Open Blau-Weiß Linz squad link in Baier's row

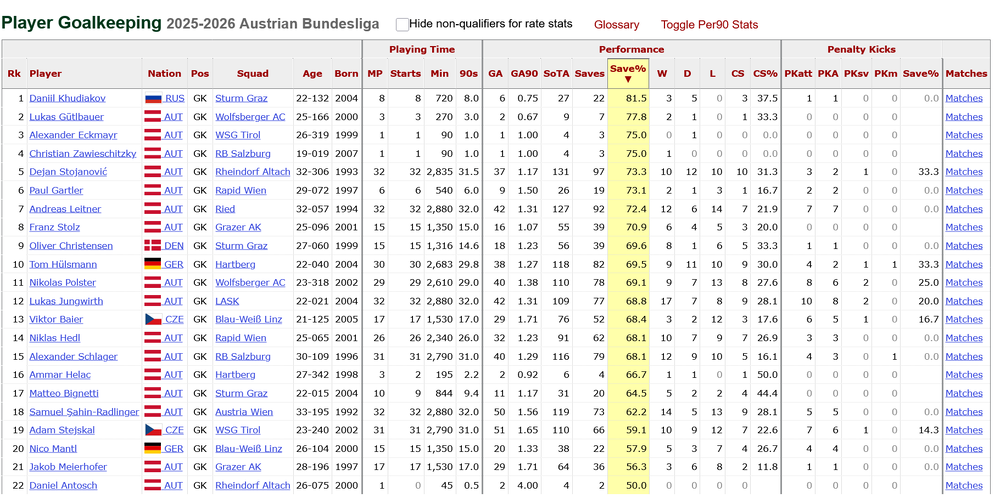point(249,319)
